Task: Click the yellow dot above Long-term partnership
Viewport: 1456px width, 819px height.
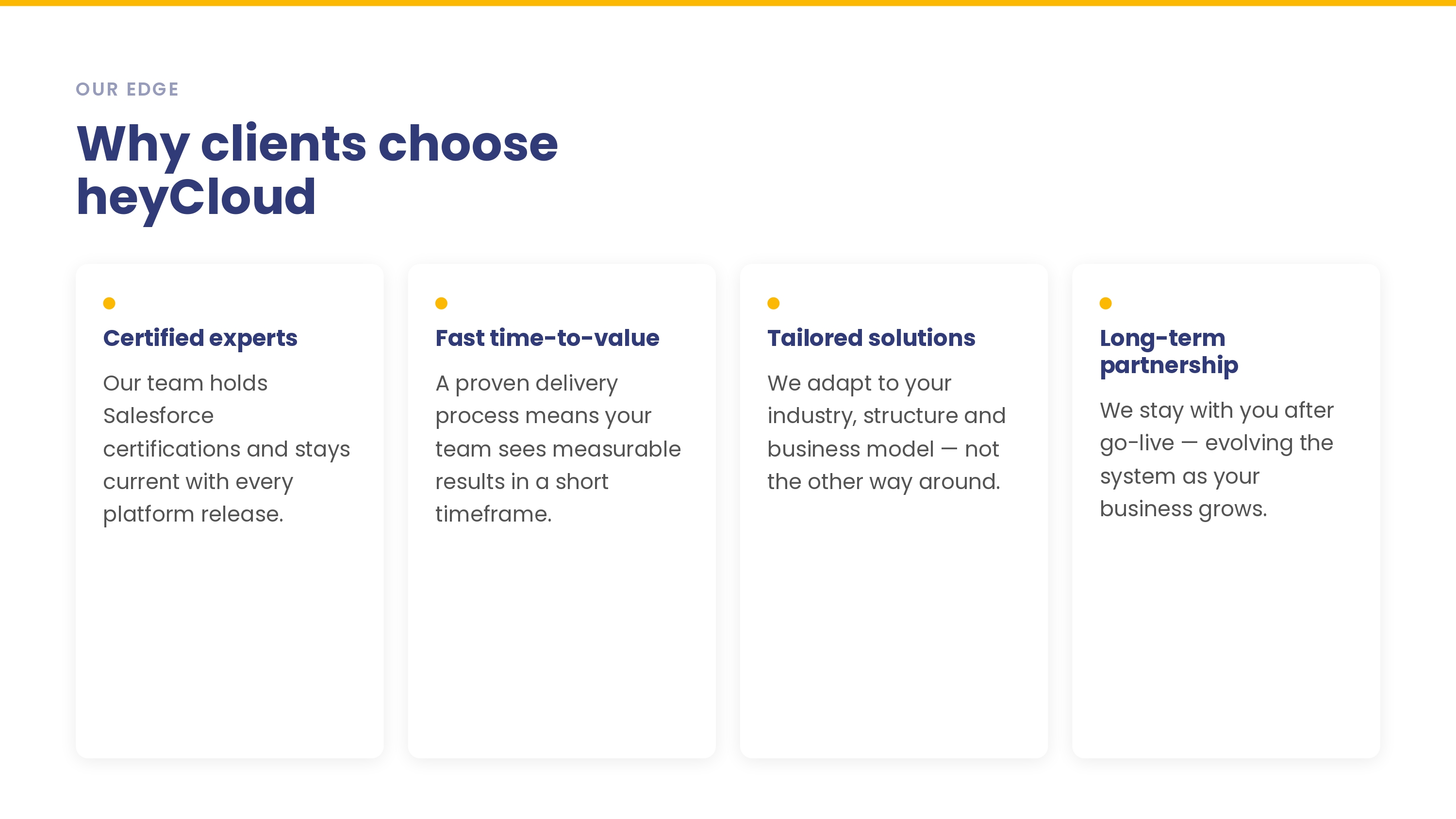Action: click(1106, 304)
